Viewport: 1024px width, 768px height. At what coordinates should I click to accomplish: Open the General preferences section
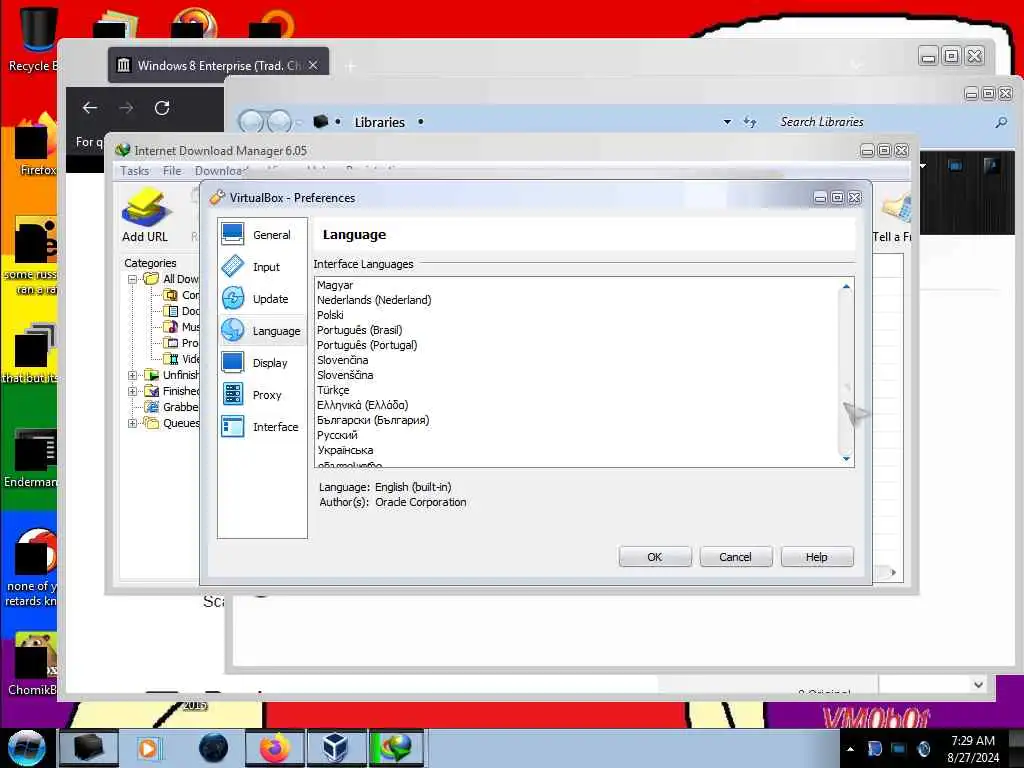pyautogui.click(x=262, y=234)
